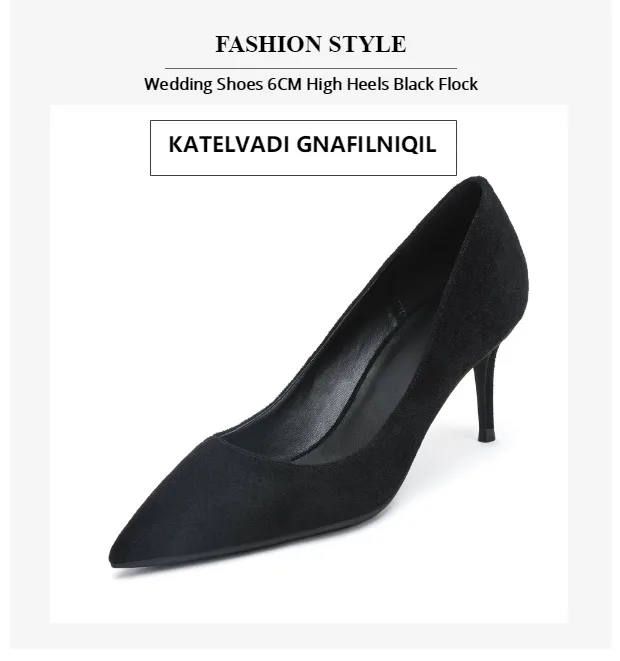
Task: Click the High Heels text in the subtitle
Action: point(348,84)
